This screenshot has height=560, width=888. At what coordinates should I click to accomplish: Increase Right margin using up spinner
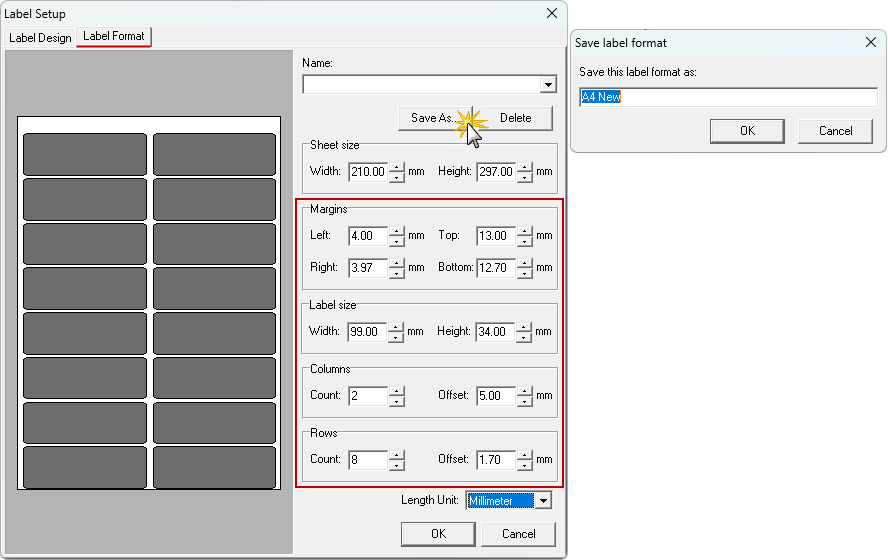pos(397,263)
